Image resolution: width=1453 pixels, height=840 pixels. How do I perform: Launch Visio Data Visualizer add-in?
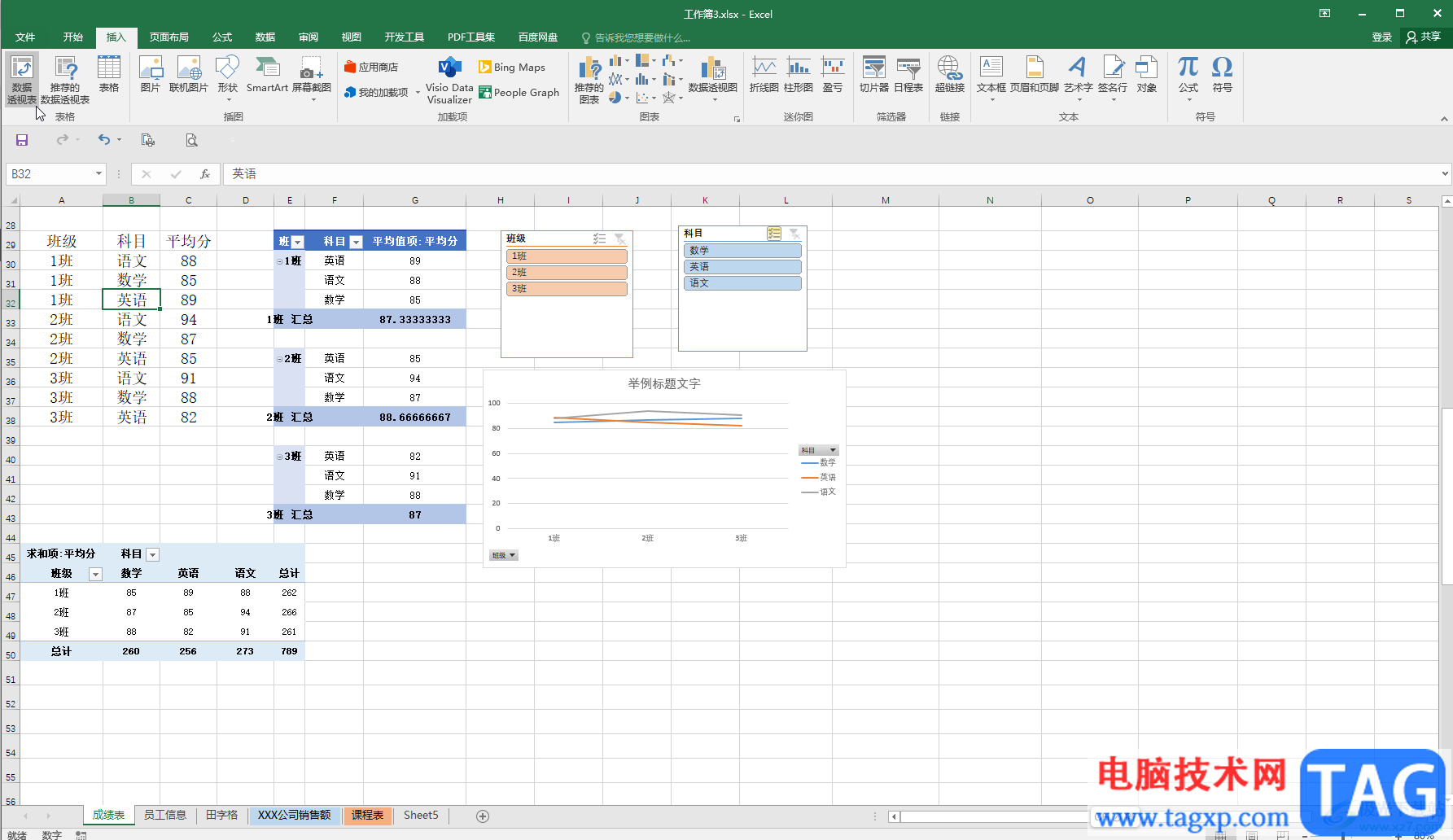449,80
